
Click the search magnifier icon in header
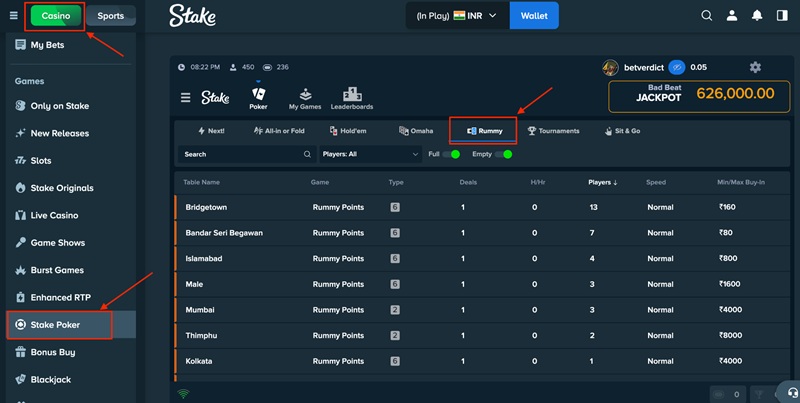pyautogui.click(x=707, y=16)
